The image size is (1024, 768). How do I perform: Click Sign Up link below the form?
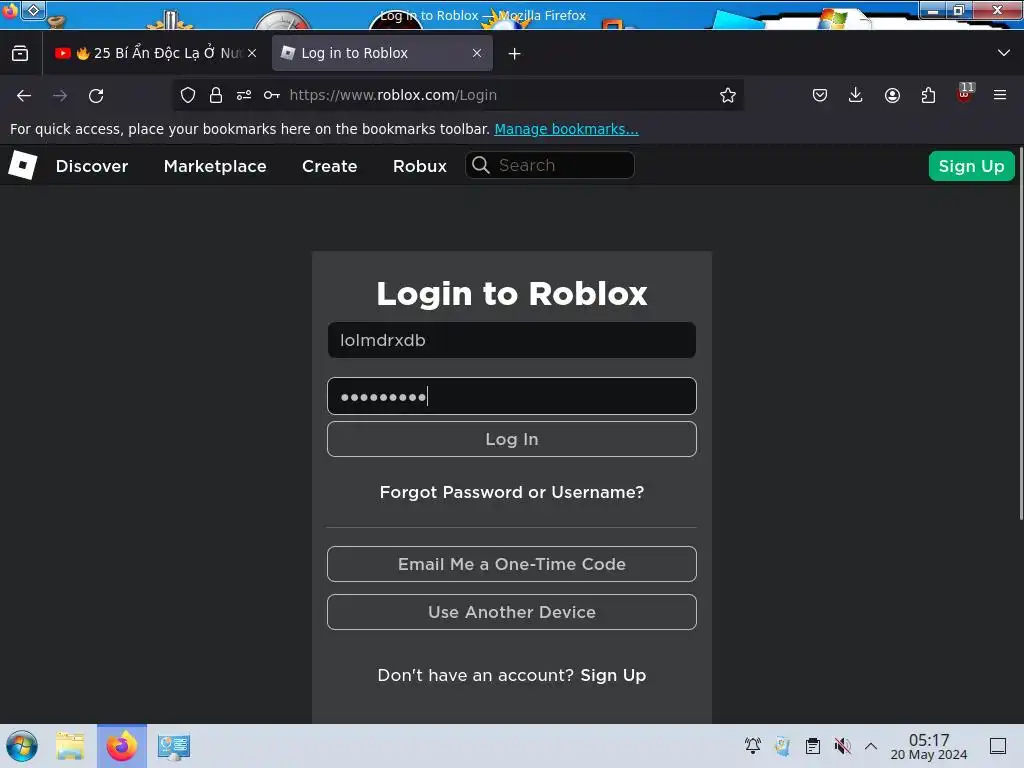[x=613, y=675]
